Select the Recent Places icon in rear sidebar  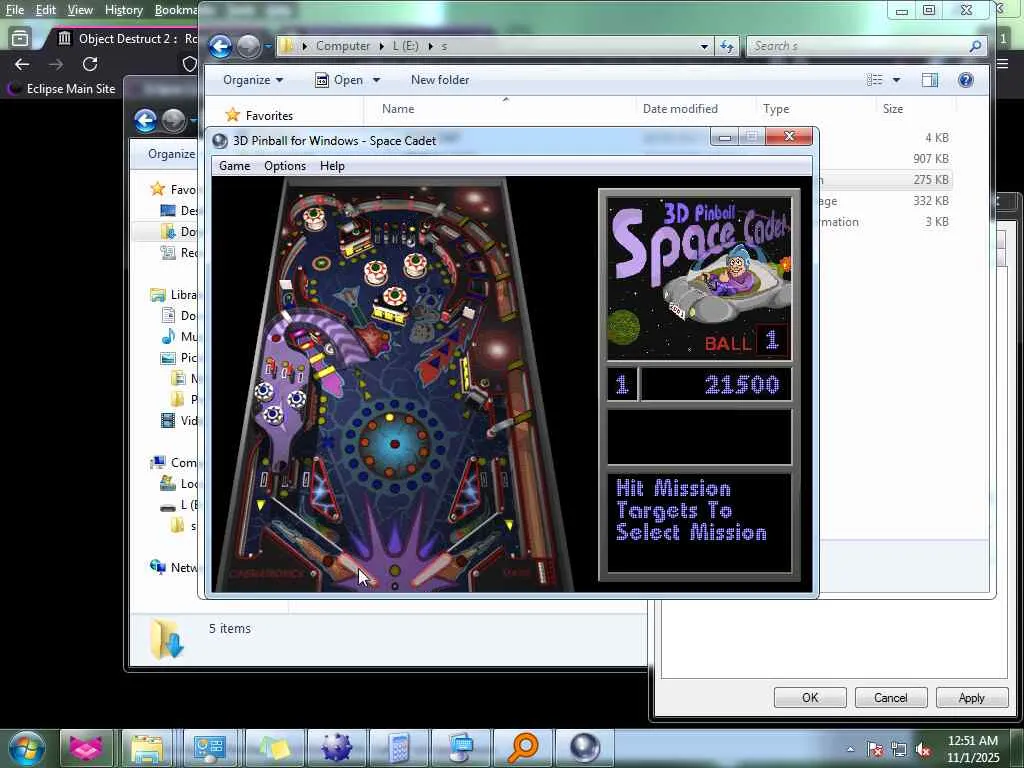click(168, 252)
